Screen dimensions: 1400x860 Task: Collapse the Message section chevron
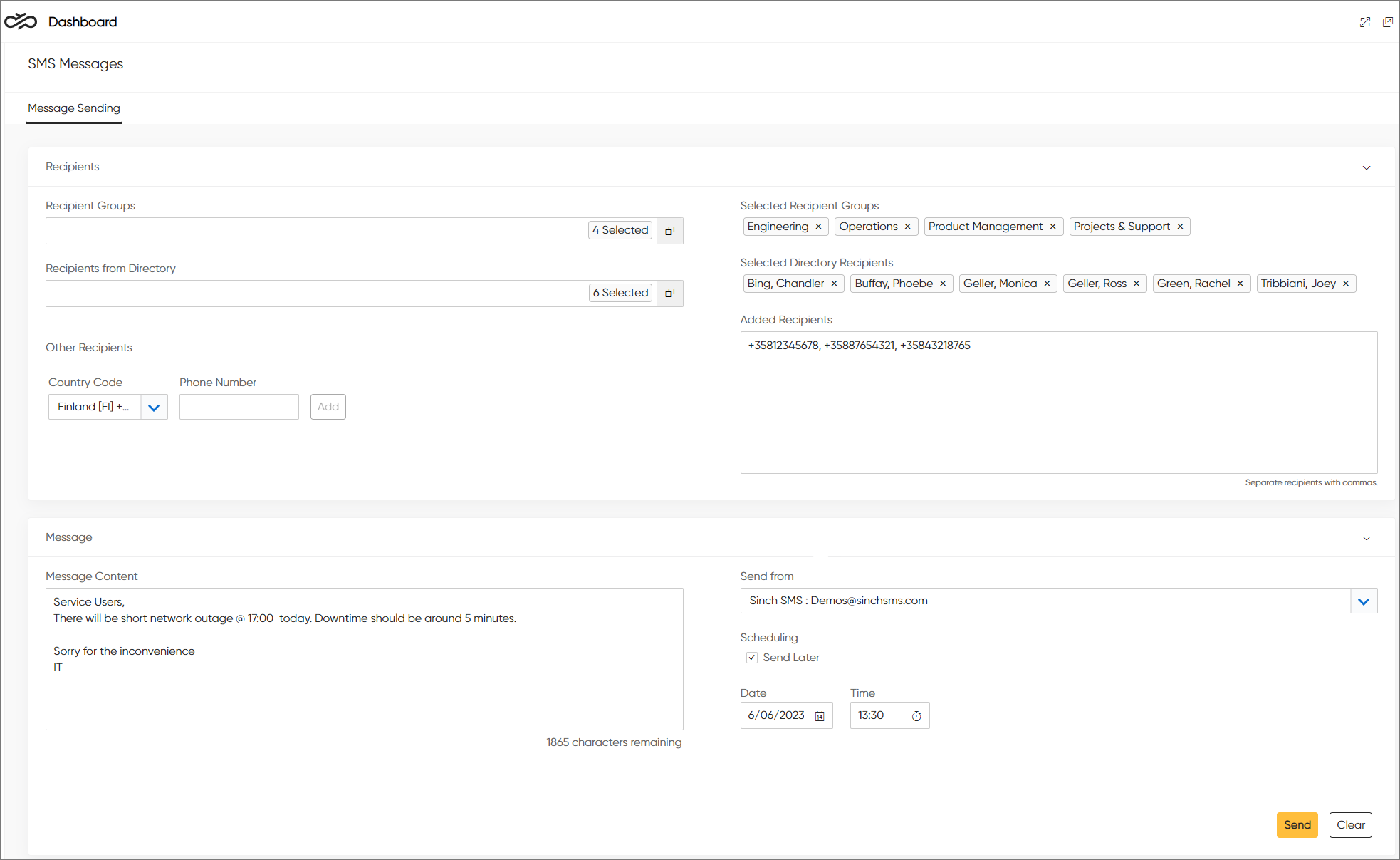[x=1367, y=538]
